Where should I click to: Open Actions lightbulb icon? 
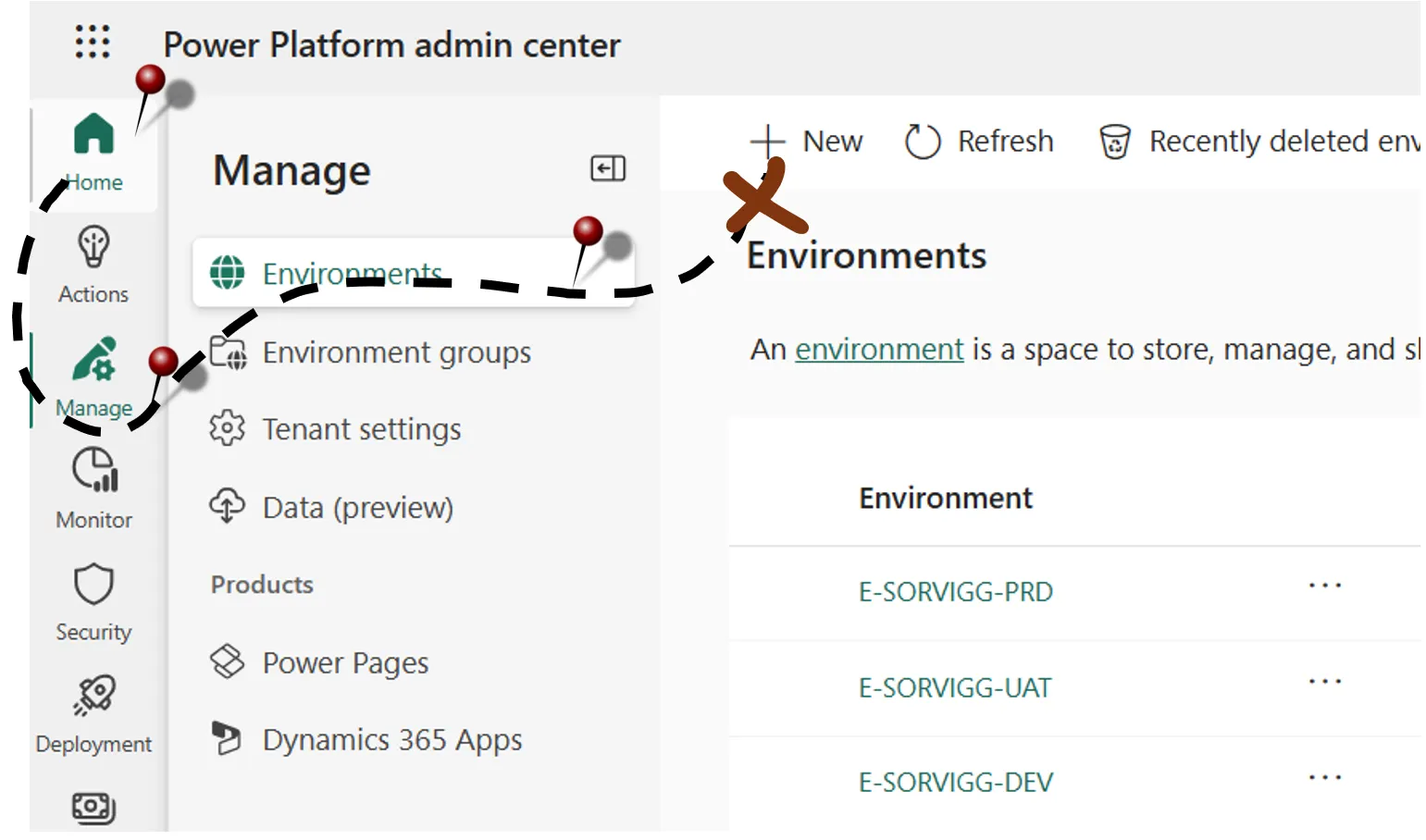point(93,246)
